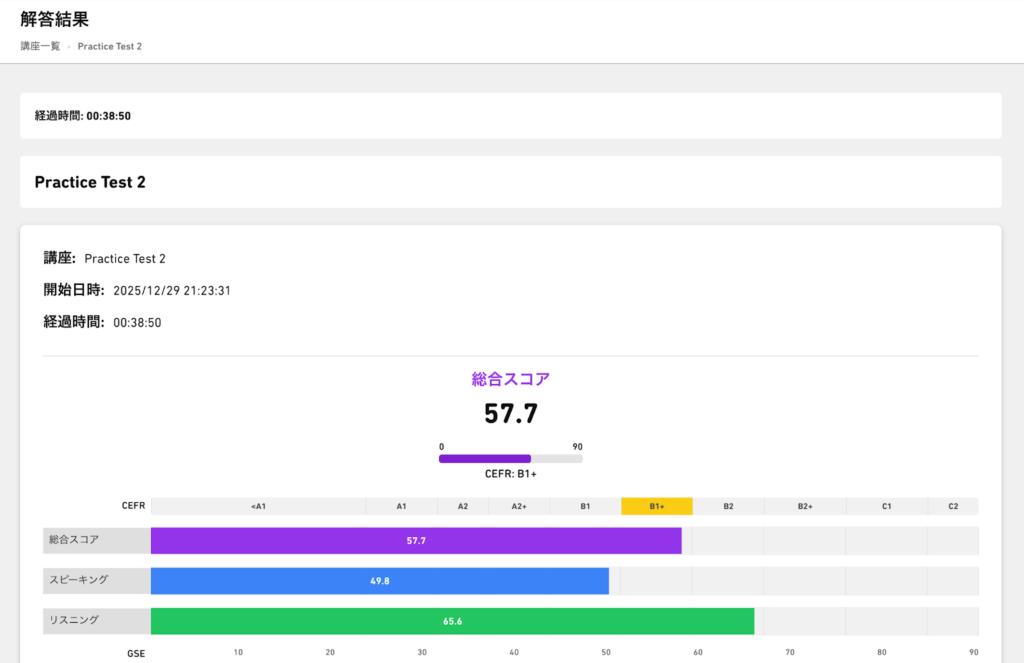Click the Practice Test 2 card heading
The image size is (1024, 663).
click(90, 182)
